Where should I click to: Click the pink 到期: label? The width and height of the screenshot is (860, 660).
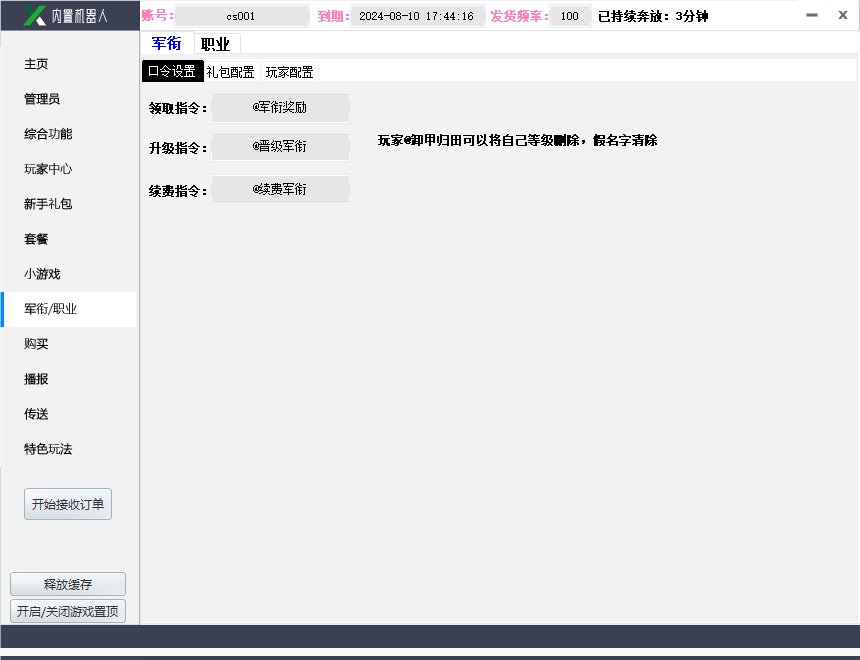(333, 16)
